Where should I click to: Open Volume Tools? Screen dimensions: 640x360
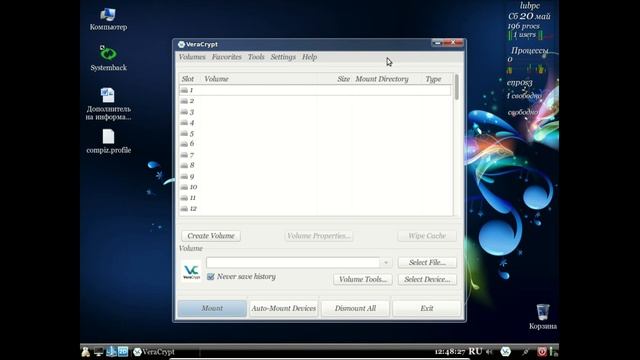(363, 280)
